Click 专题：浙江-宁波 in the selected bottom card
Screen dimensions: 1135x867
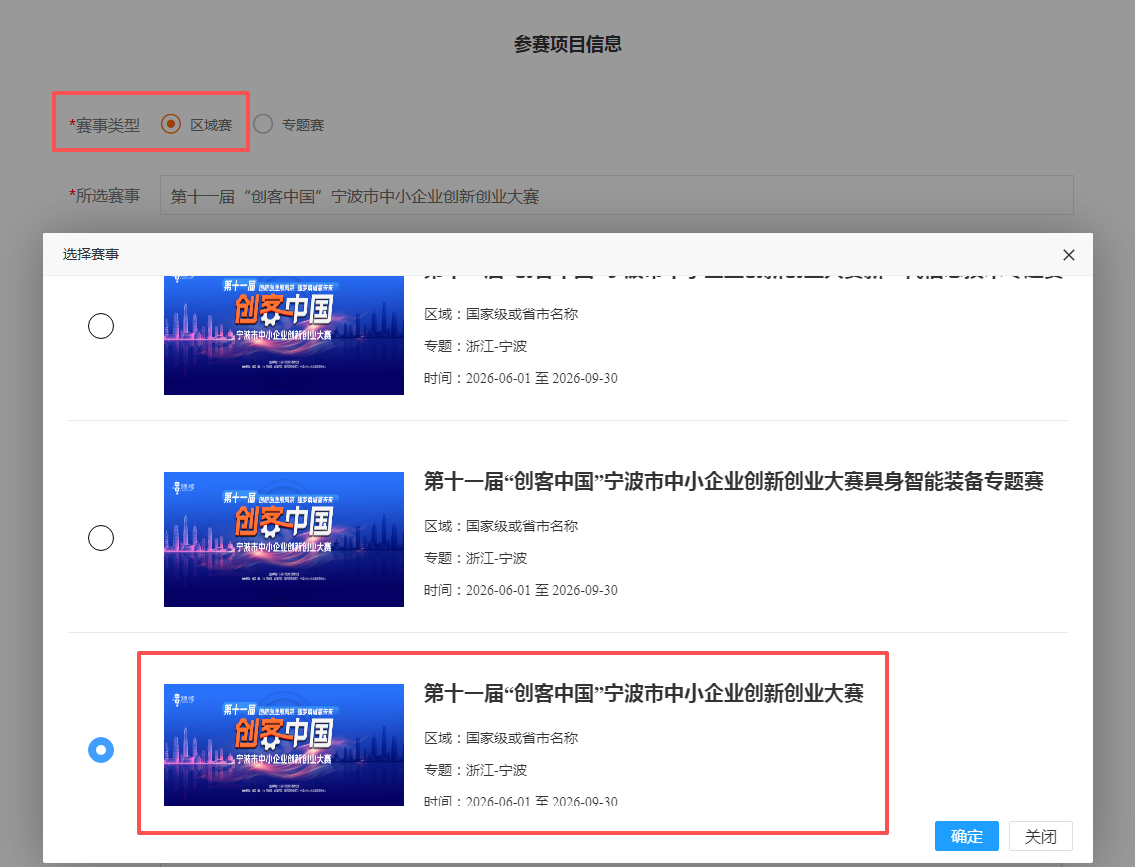[x=475, y=770]
